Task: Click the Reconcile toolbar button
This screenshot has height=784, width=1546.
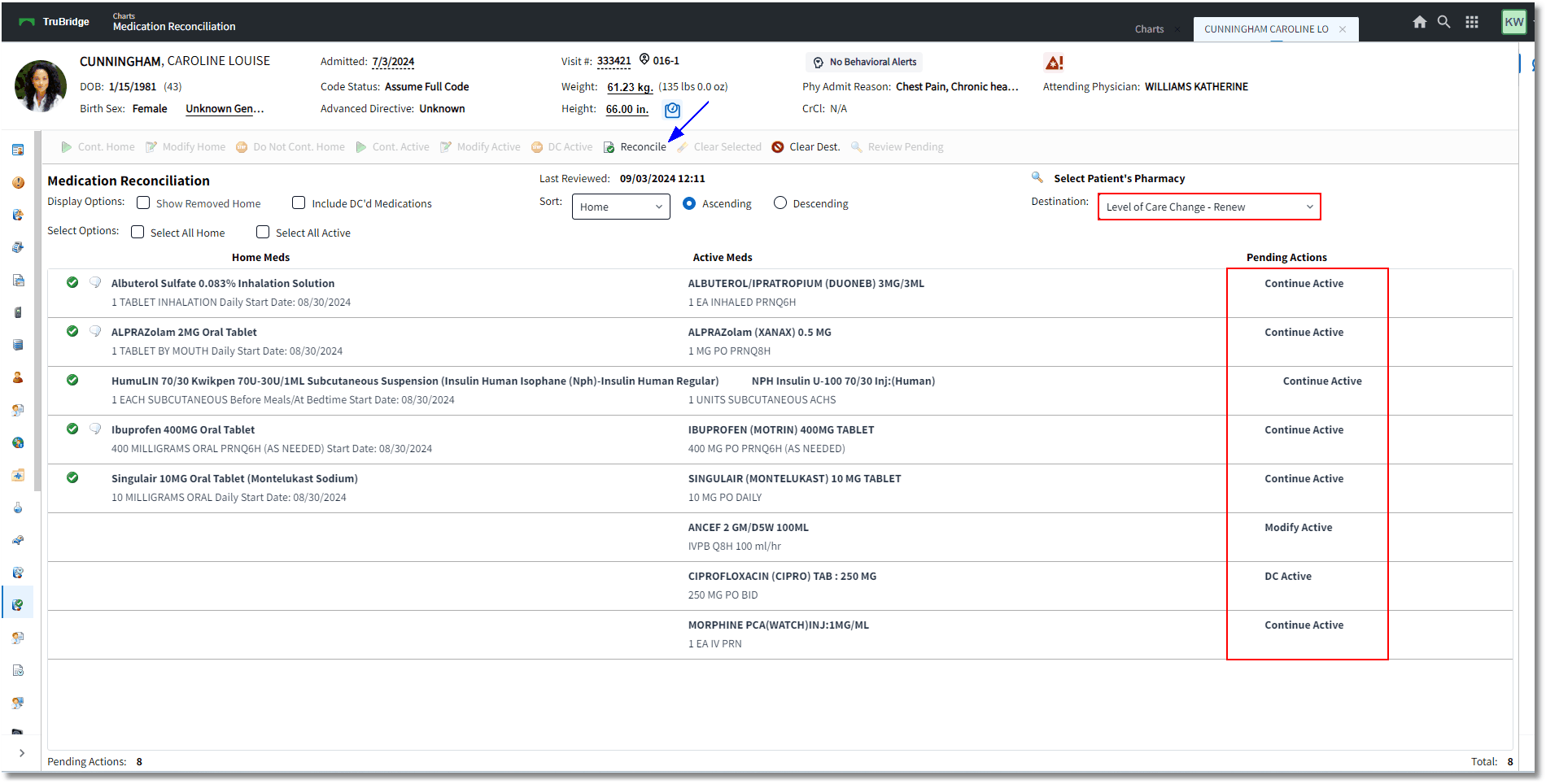Action: point(635,147)
